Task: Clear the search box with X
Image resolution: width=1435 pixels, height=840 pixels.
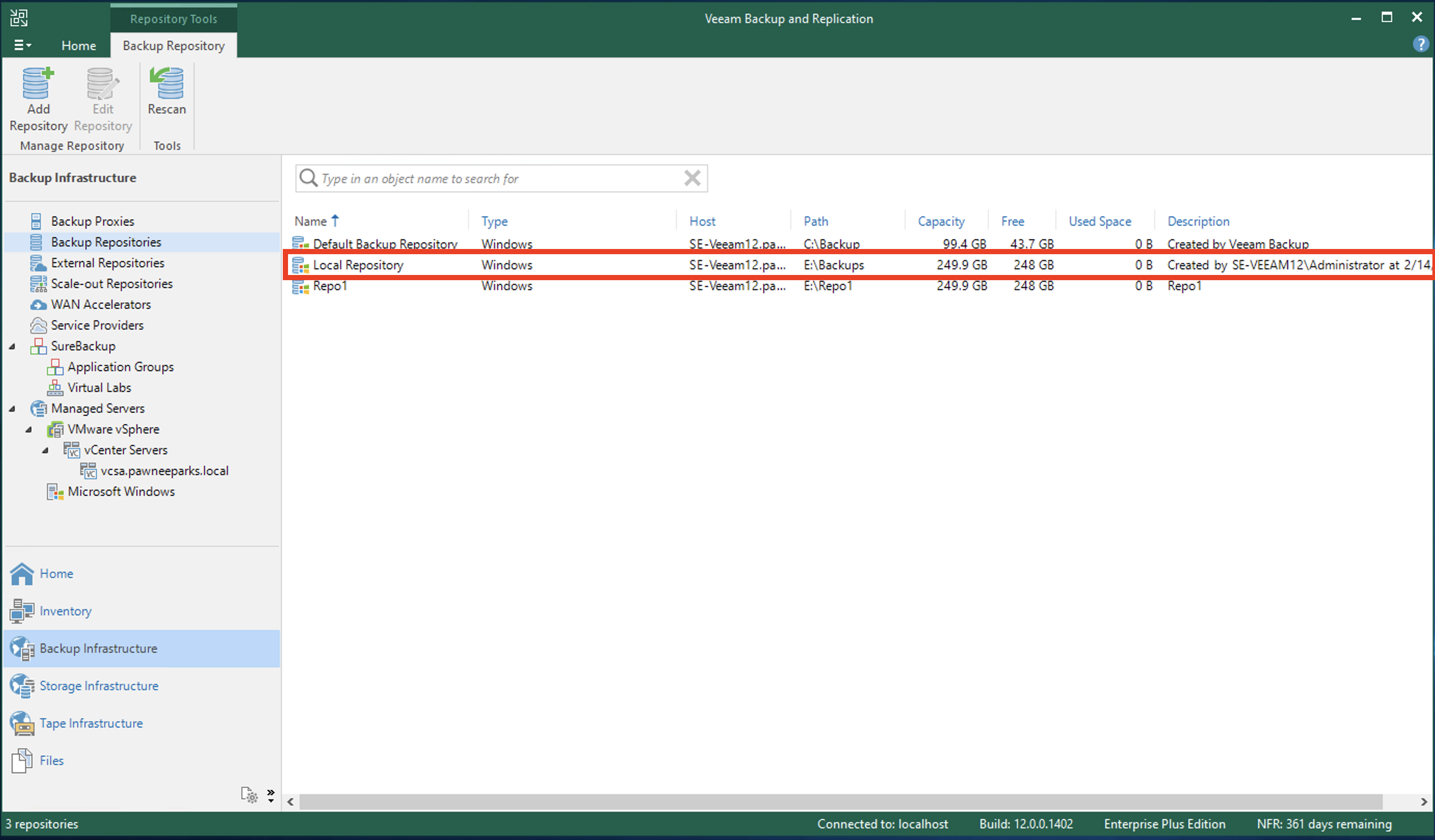Action: (x=693, y=178)
